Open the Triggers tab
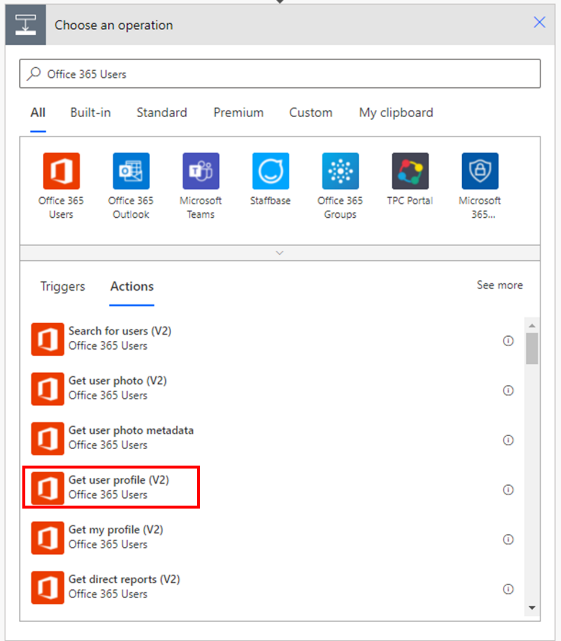The image size is (561, 641). pos(63,286)
